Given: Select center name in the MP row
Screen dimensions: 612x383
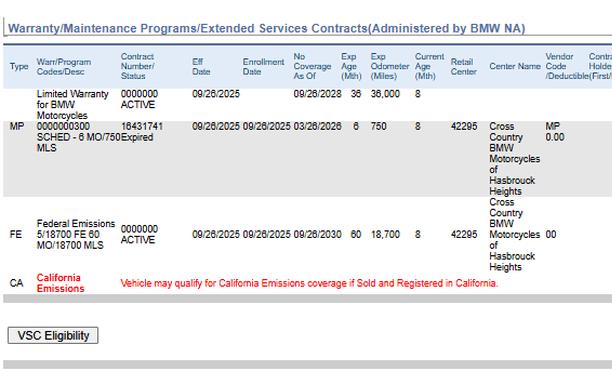Looking at the screenshot, I should coord(514,159).
